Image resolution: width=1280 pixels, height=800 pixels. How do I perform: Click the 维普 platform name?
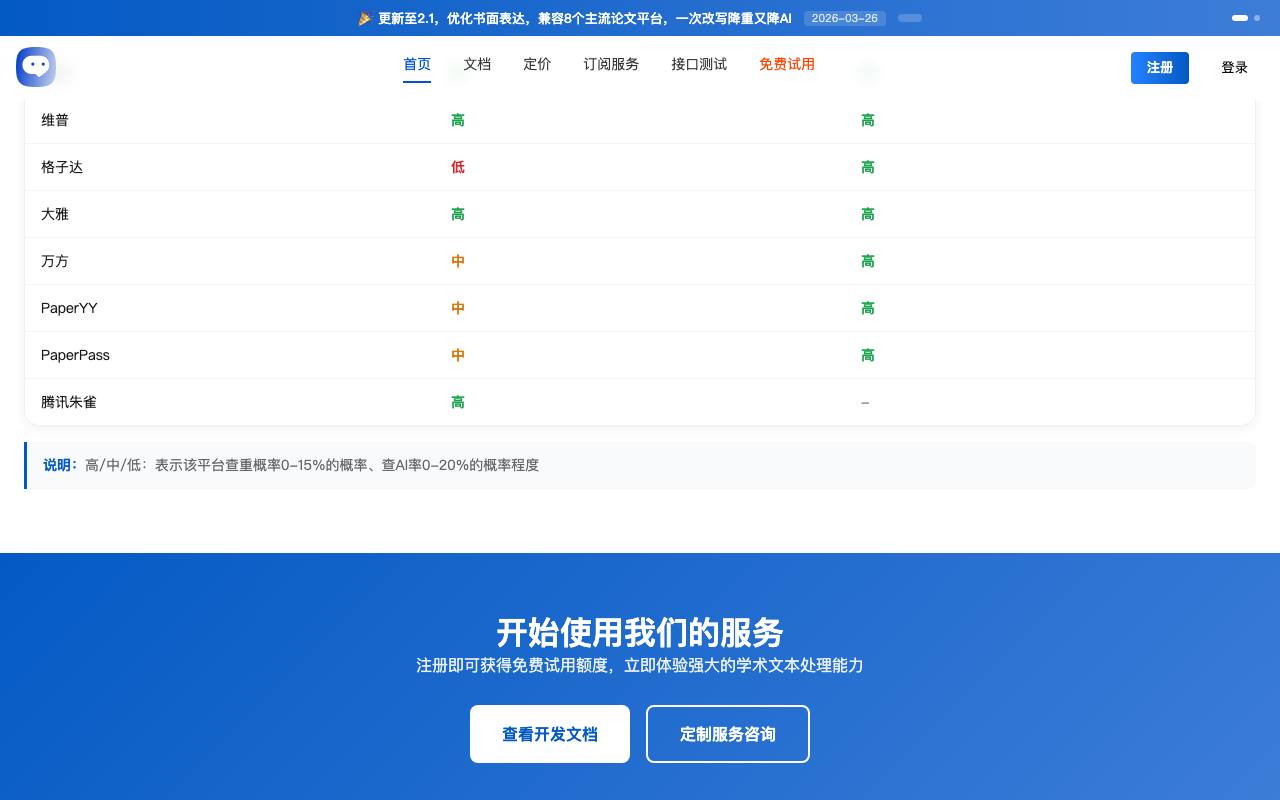(x=55, y=120)
